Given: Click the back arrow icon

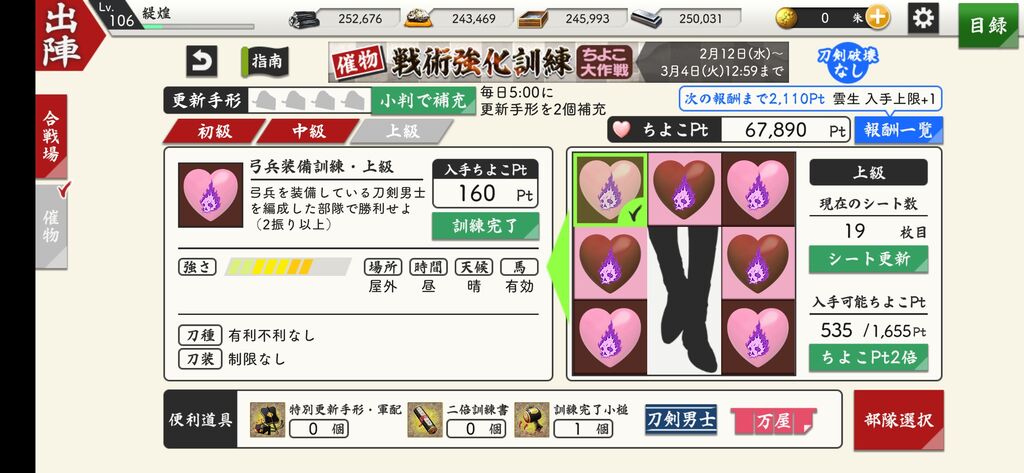Looking at the screenshot, I should click(201, 61).
